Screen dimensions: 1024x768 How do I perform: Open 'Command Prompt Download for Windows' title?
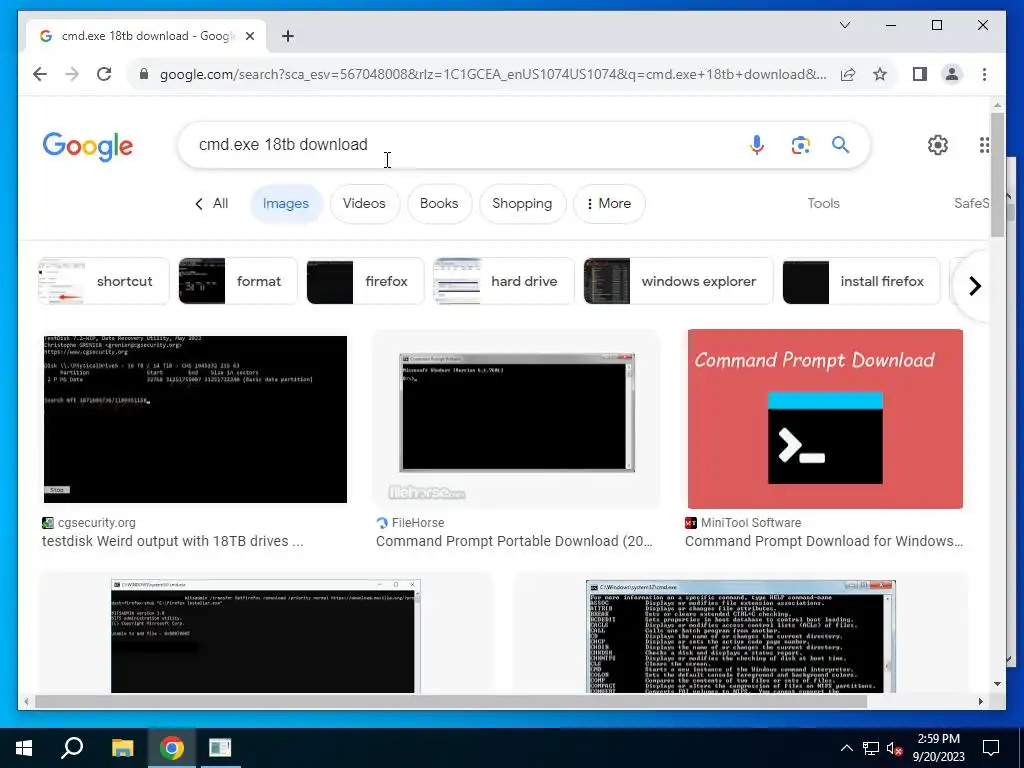(x=824, y=541)
